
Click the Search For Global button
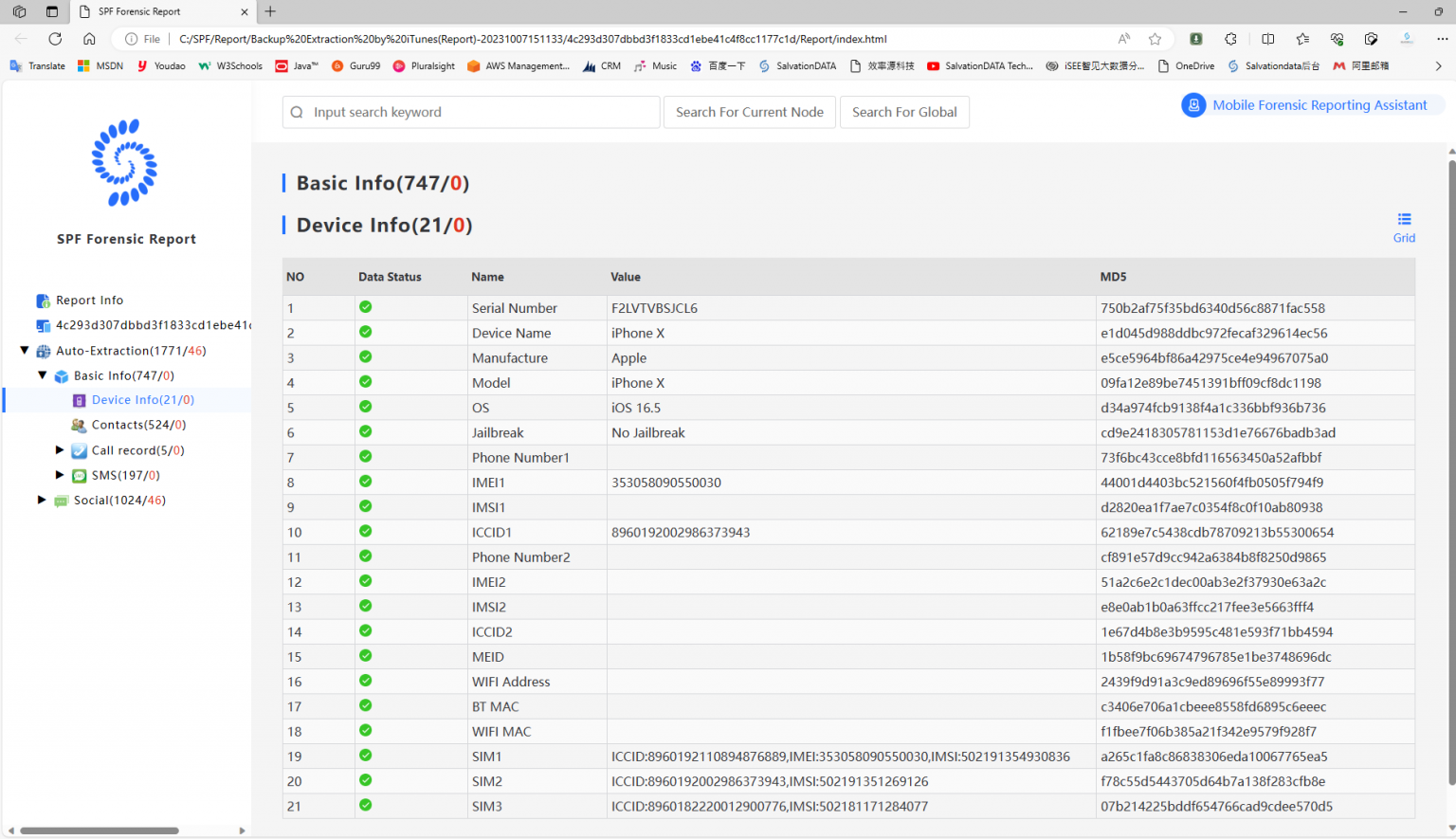pyautogui.click(x=903, y=111)
